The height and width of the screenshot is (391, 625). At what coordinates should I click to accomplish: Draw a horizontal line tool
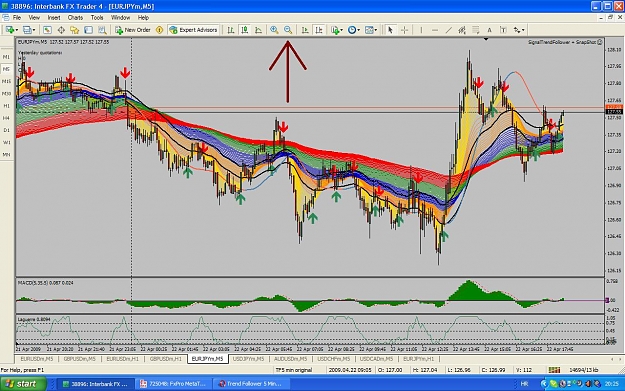click(x=435, y=30)
